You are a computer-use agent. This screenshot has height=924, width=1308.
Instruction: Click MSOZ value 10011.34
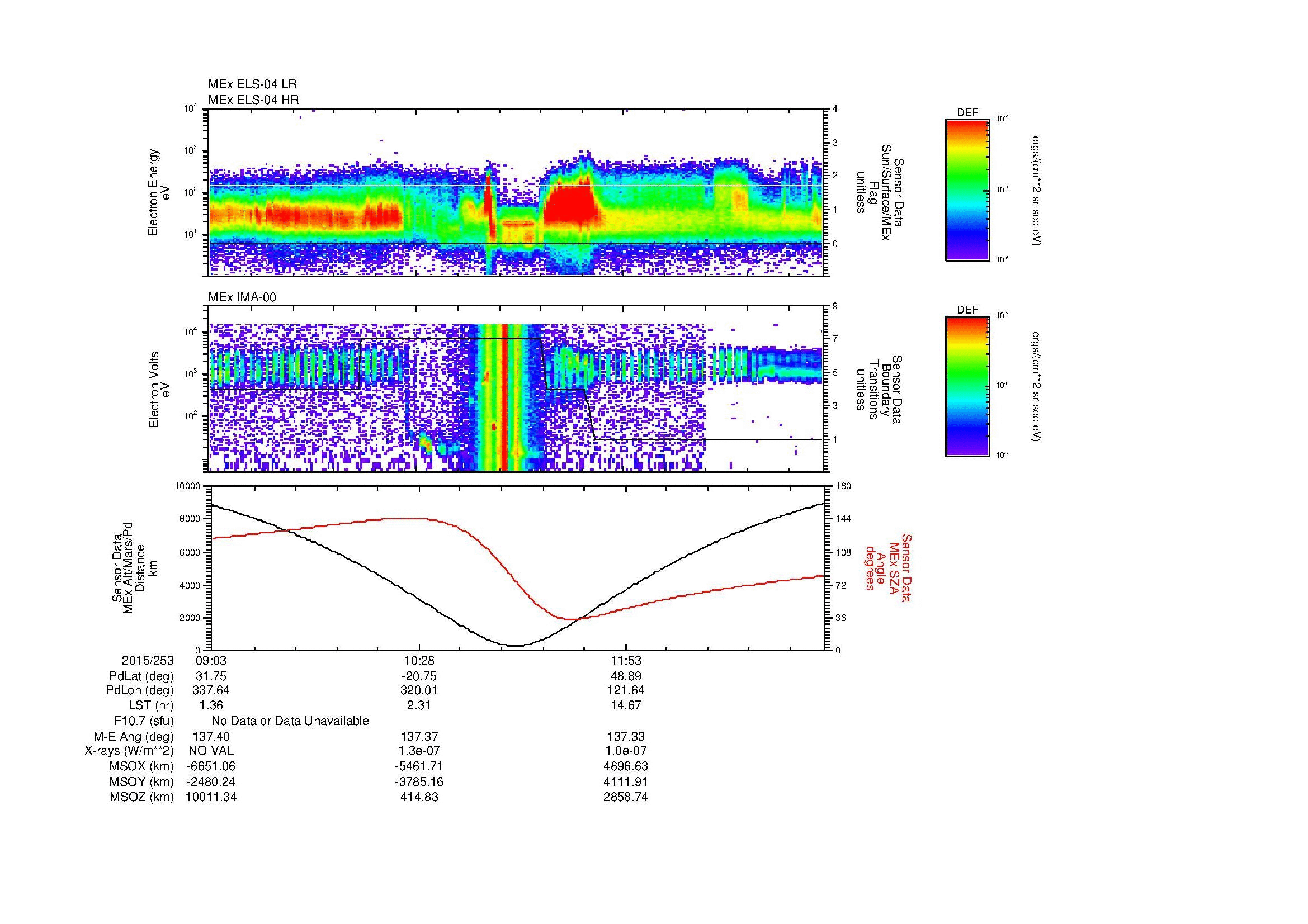211,797
